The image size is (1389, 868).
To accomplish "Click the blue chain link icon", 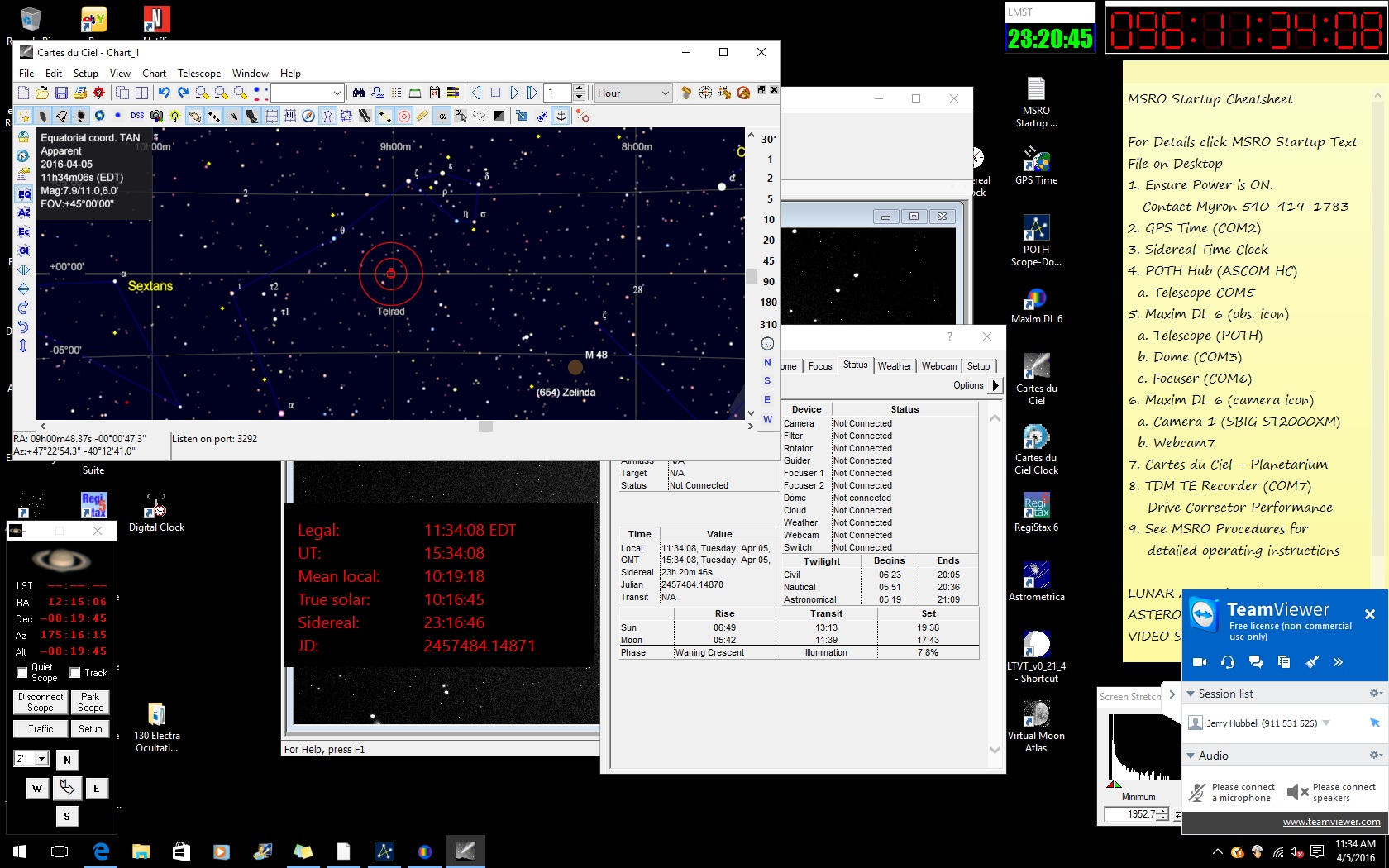I will (x=542, y=116).
